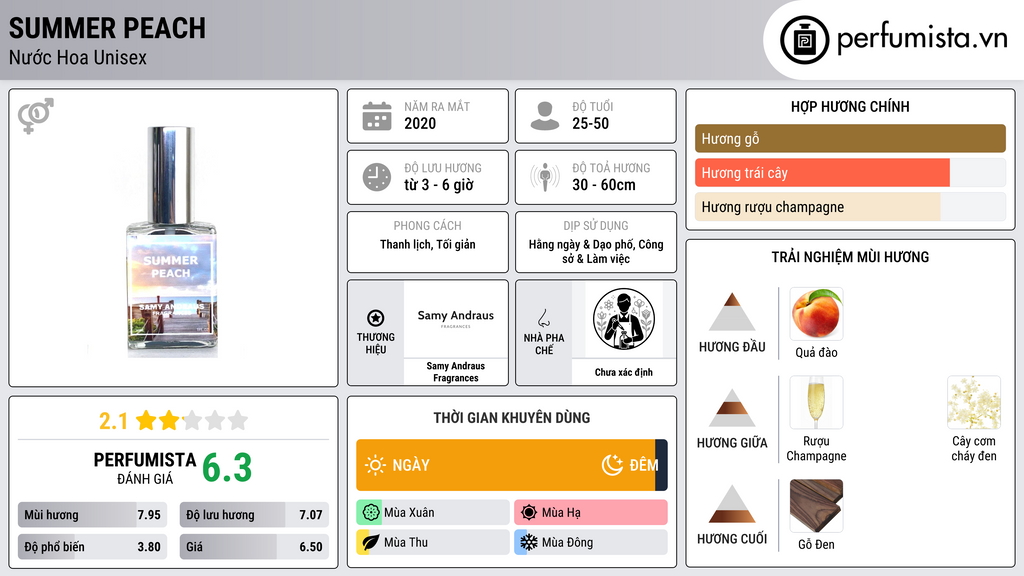
Task: Click the unisex gender symbol icon
Action: pyautogui.click(x=36, y=116)
